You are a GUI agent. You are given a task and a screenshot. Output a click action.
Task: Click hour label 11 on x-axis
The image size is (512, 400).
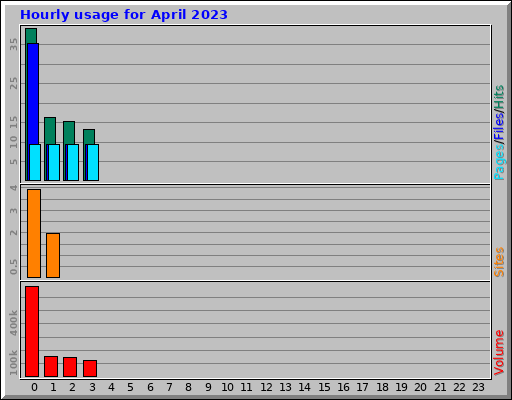[246, 387]
